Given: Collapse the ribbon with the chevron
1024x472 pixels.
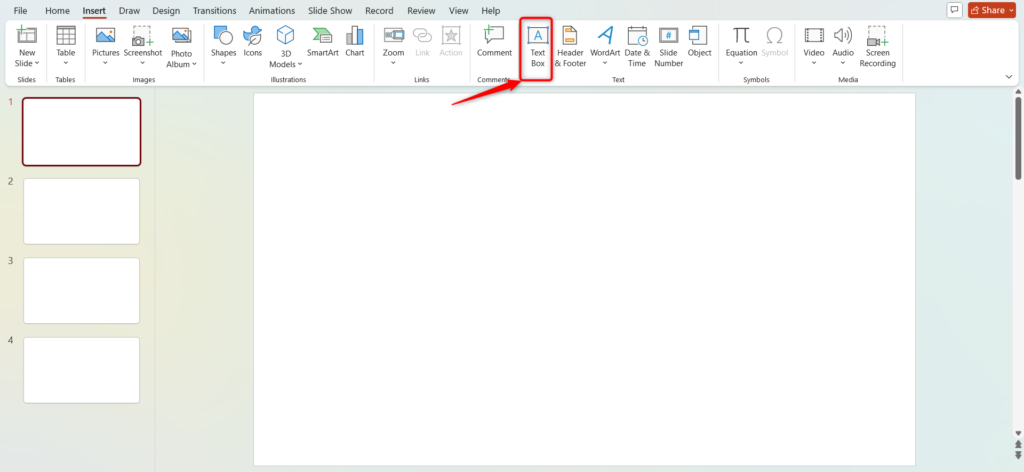Looking at the screenshot, I should pyautogui.click(x=1008, y=76).
